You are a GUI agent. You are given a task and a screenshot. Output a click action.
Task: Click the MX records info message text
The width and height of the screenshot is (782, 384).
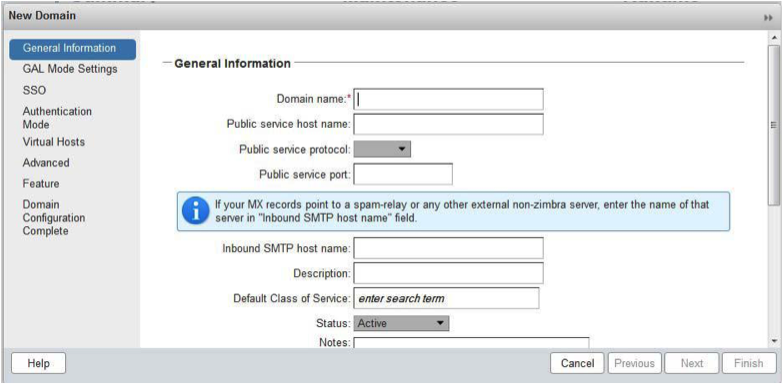tap(462, 211)
